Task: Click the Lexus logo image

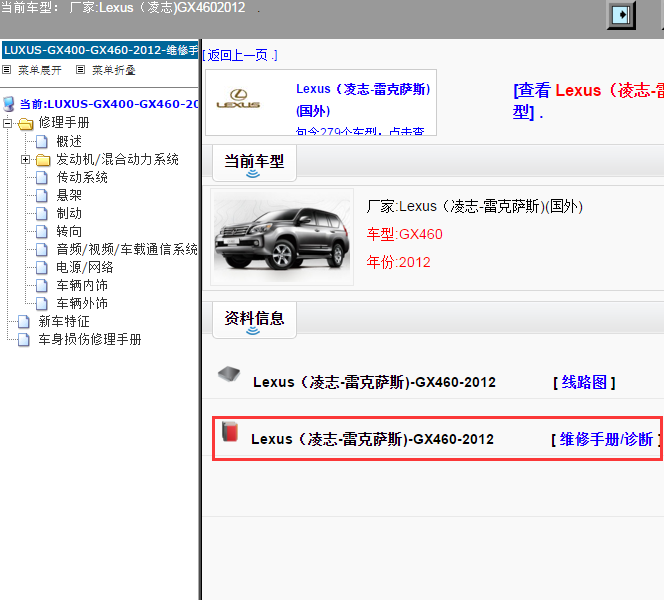Action: [238, 99]
